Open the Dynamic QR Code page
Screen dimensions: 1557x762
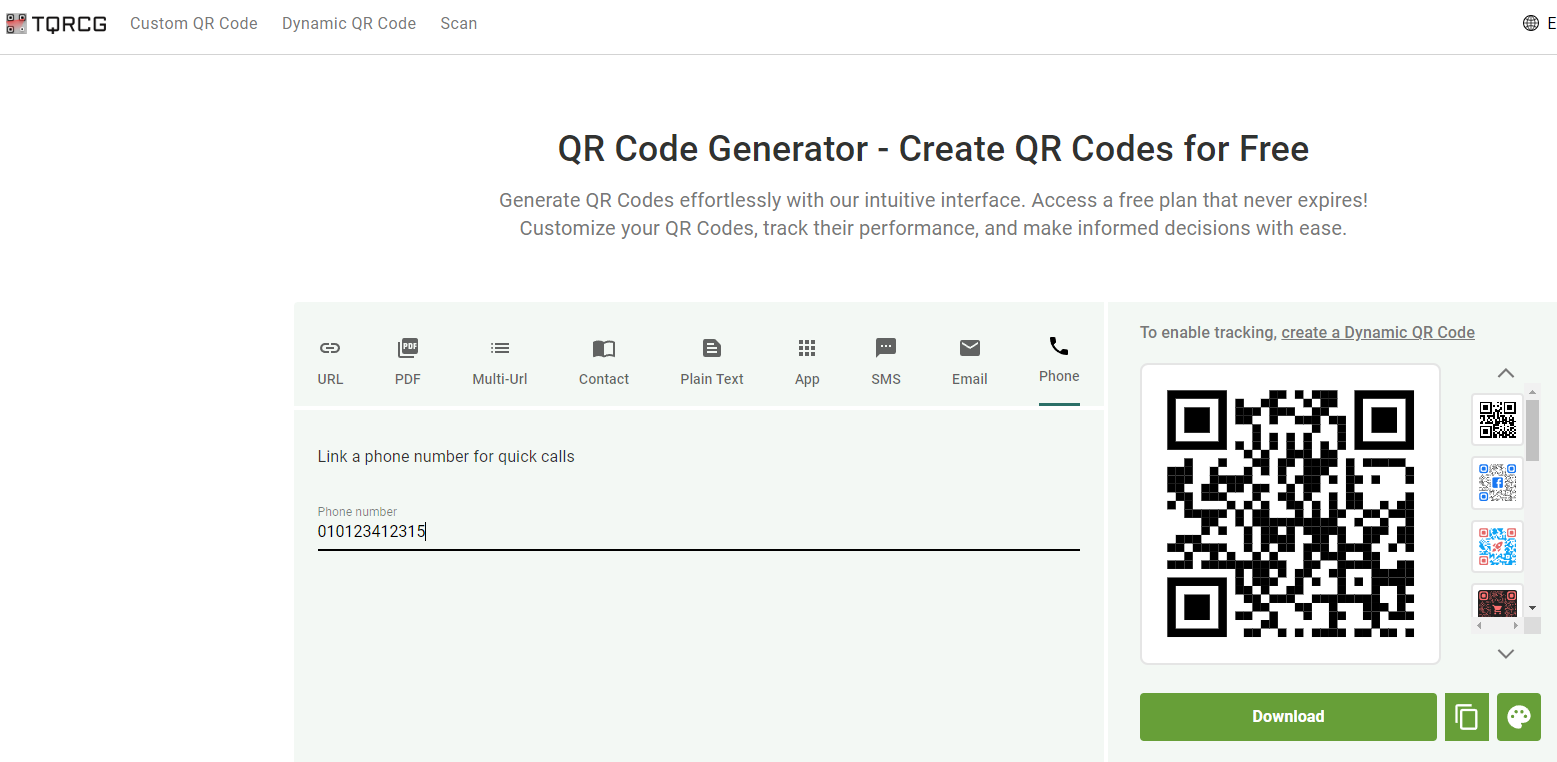349,23
